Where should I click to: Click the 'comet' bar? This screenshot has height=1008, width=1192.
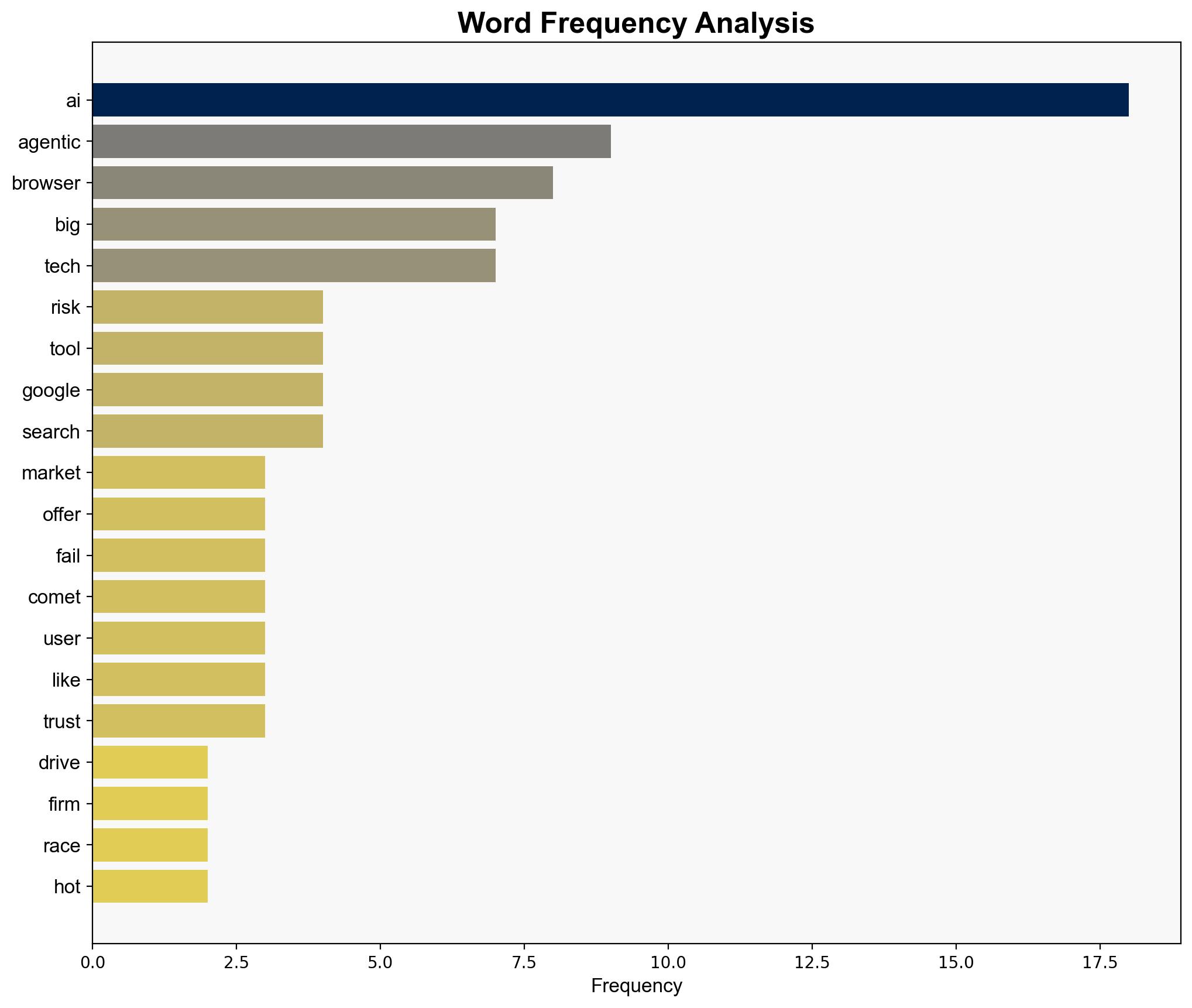[x=178, y=596]
